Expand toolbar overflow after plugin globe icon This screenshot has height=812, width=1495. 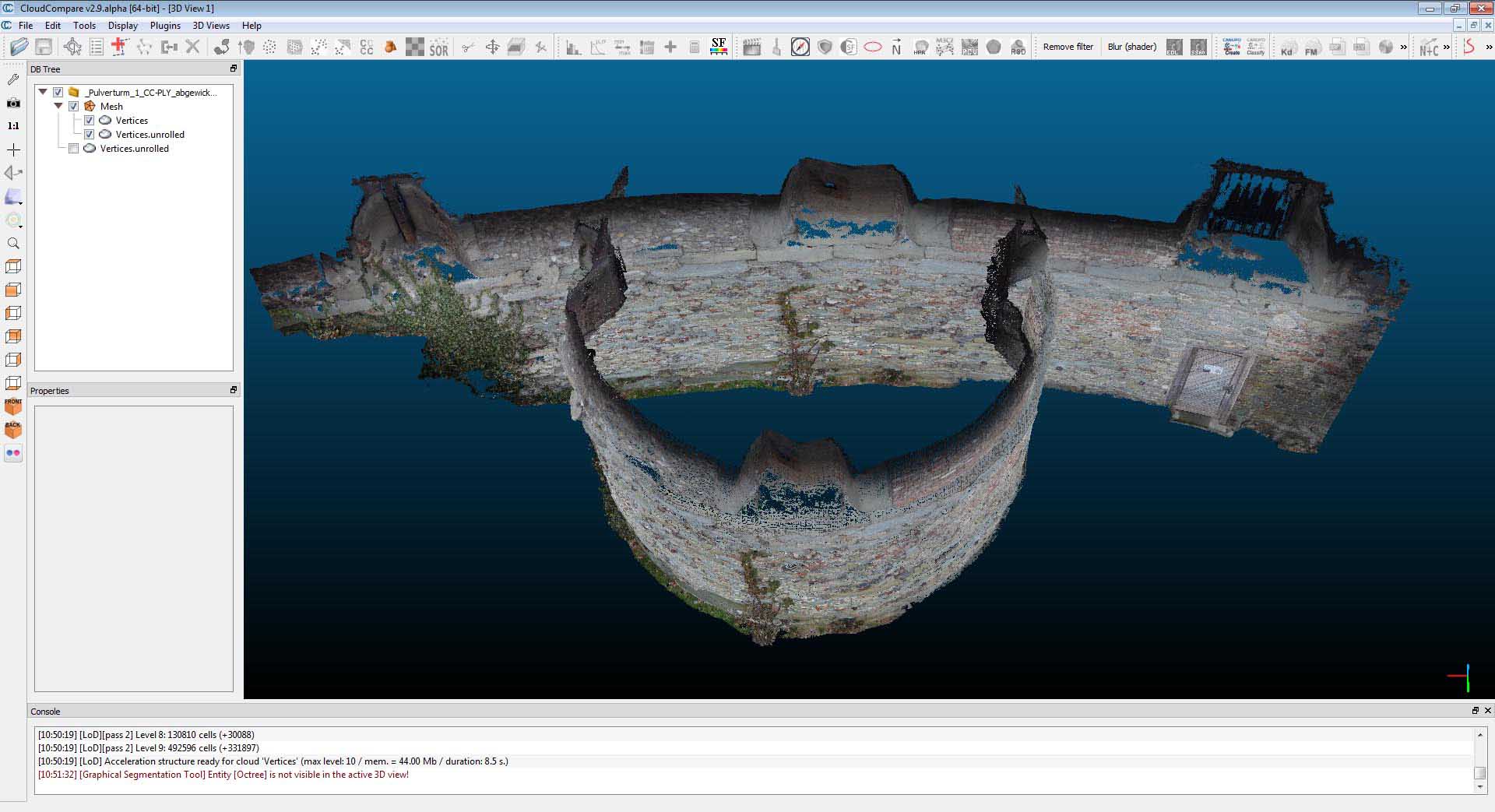click(1404, 47)
